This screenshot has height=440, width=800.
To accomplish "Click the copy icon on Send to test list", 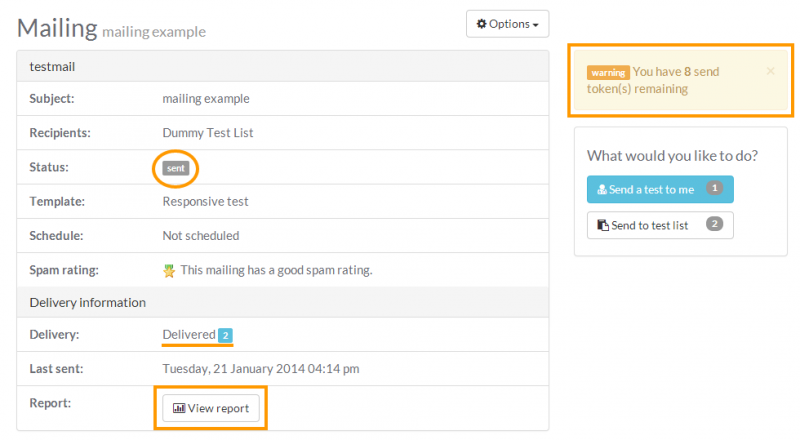I will [602, 225].
